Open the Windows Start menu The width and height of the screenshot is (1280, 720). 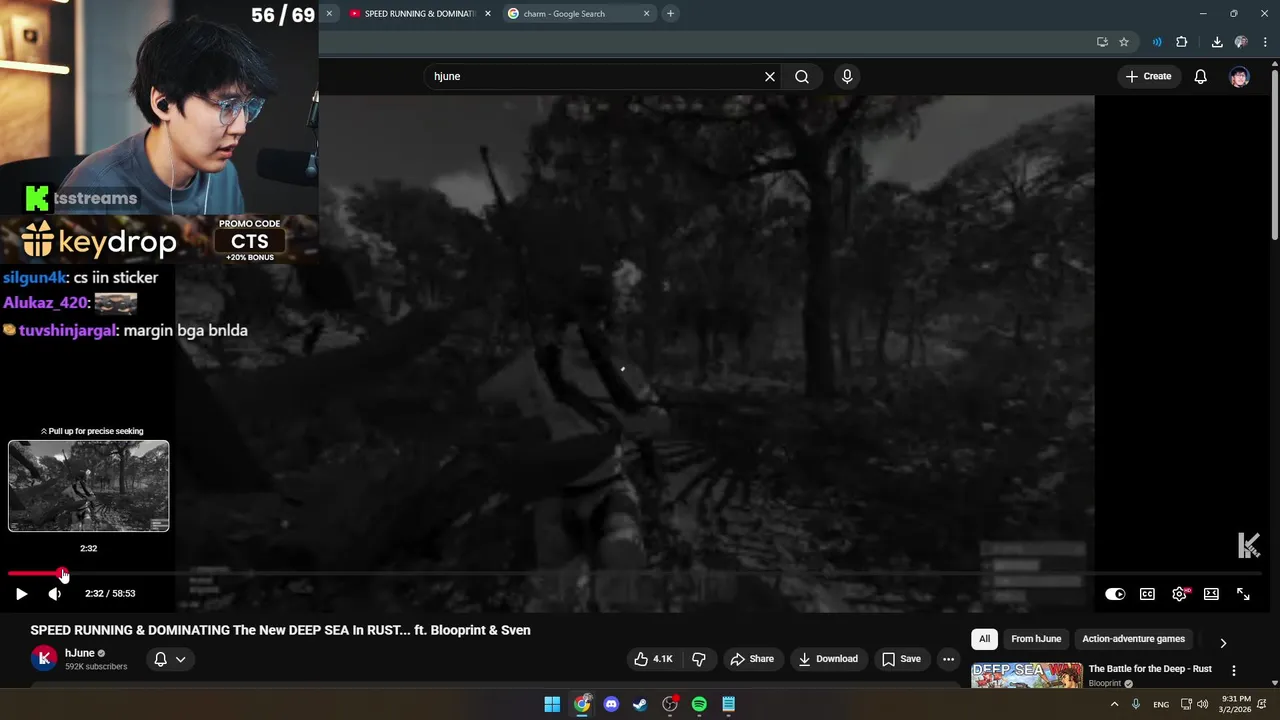coord(552,704)
